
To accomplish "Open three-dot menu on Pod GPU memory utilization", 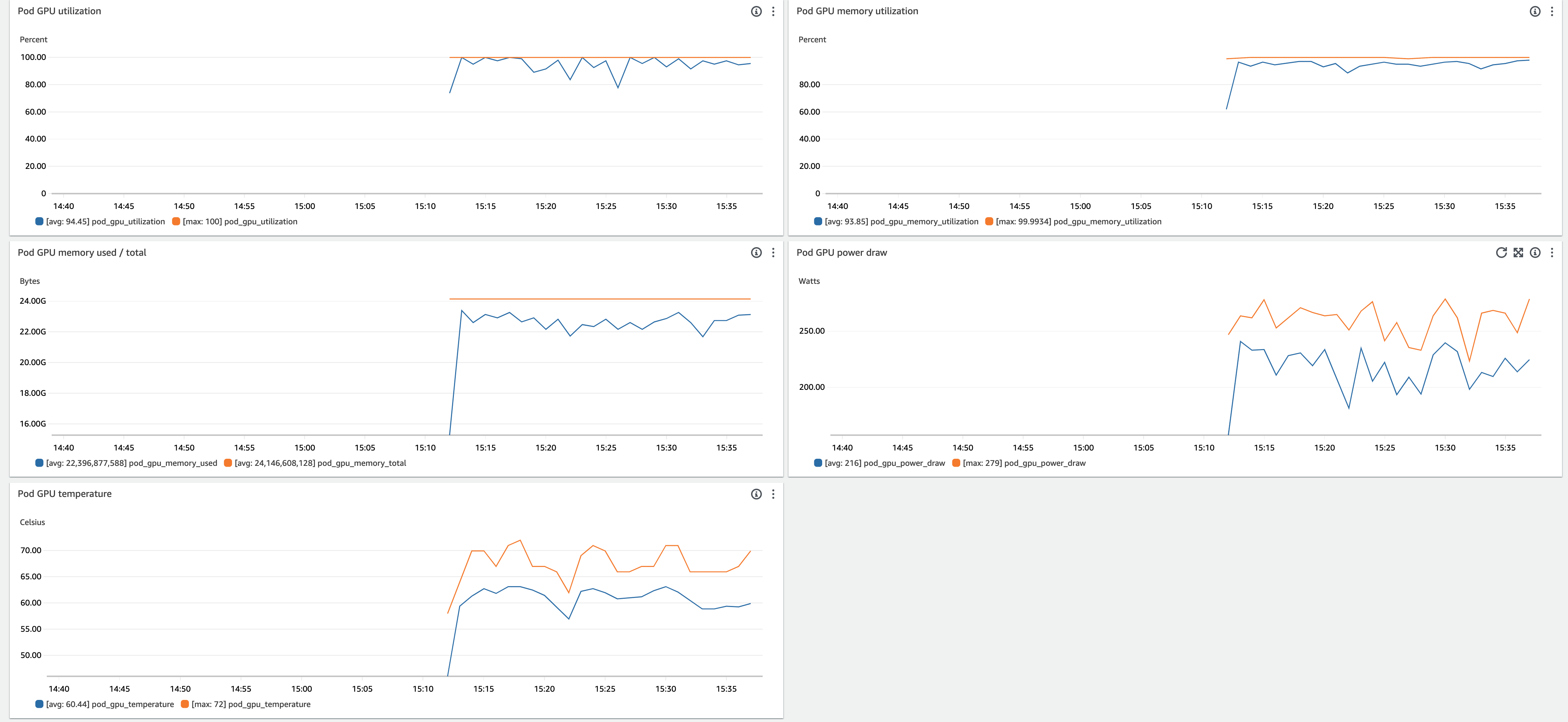I will (x=1552, y=12).
